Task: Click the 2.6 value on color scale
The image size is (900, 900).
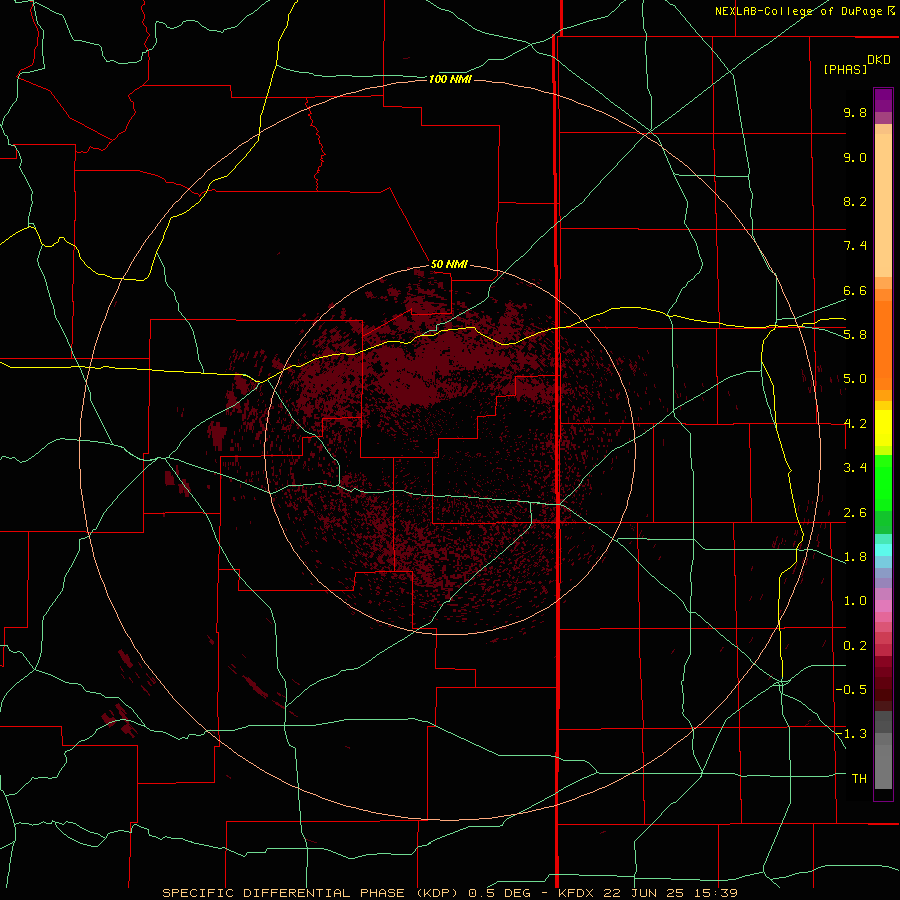Action: tap(855, 513)
